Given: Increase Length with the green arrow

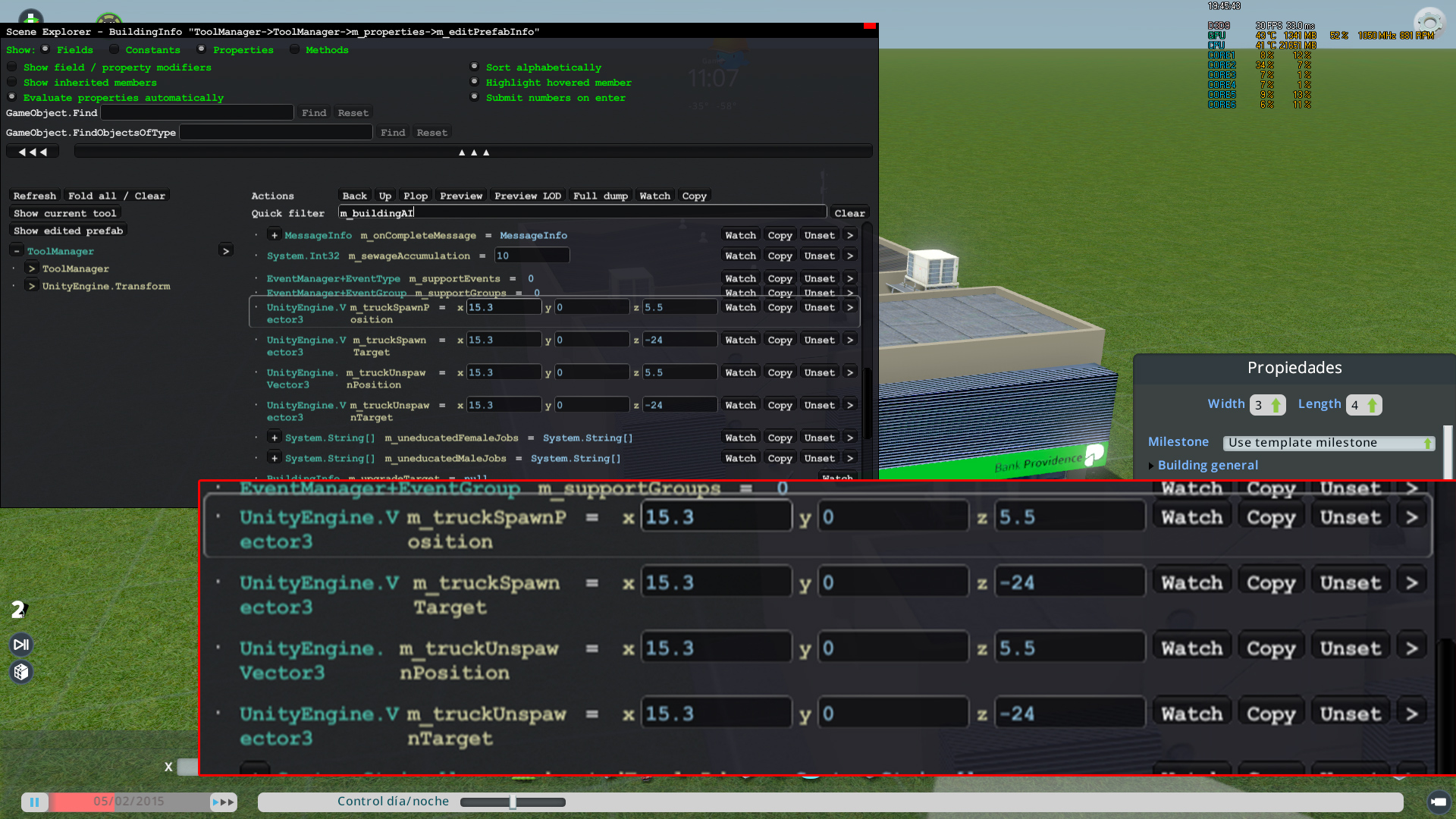Looking at the screenshot, I should click(1373, 405).
